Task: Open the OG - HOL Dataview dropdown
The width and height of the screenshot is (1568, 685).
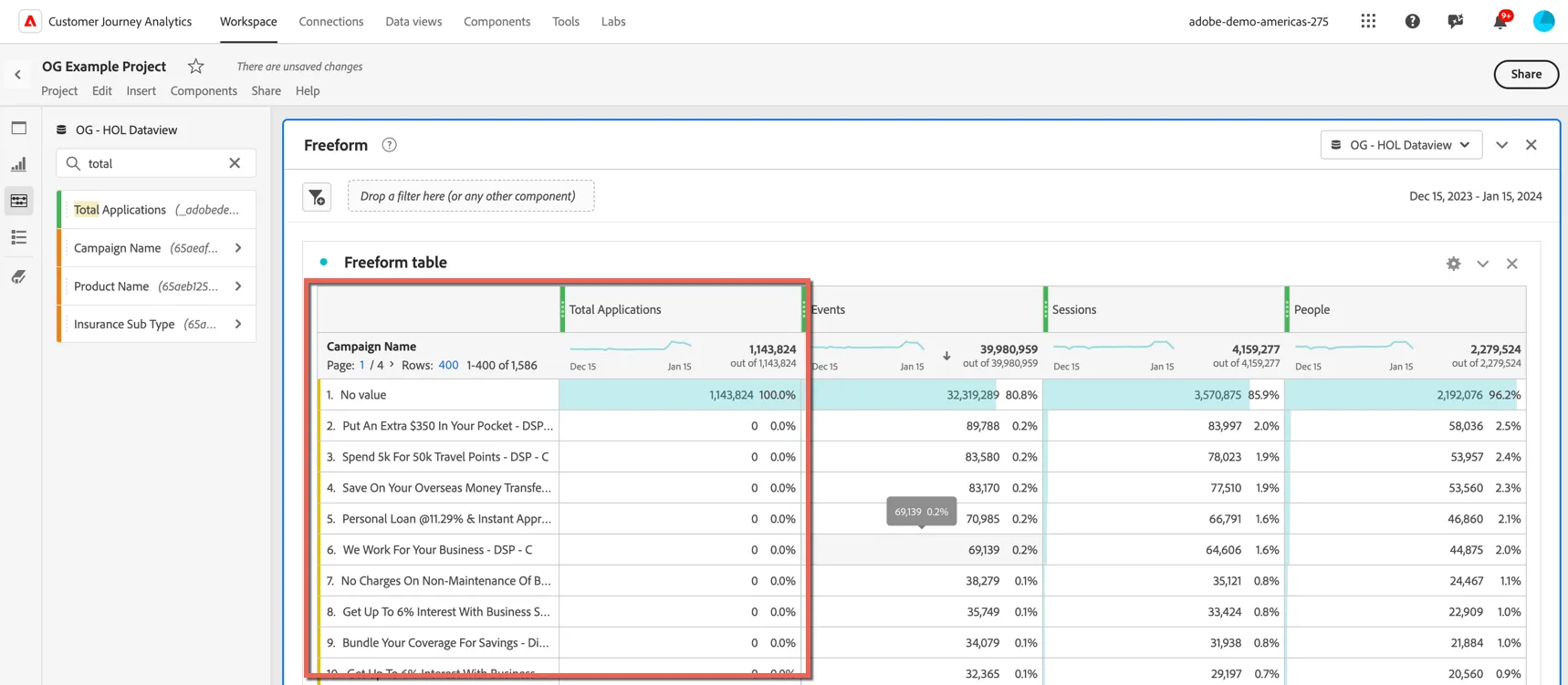Action: (x=1401, y=145)
